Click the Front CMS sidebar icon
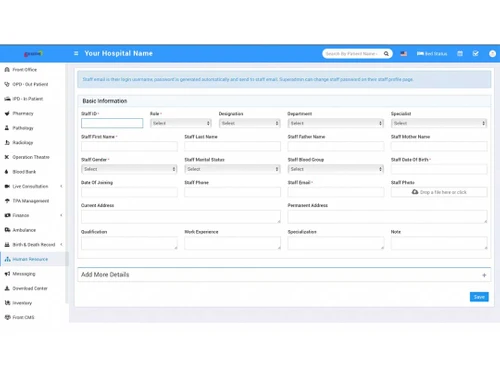Viewport: 500px width, 375px height. [7, 317]
